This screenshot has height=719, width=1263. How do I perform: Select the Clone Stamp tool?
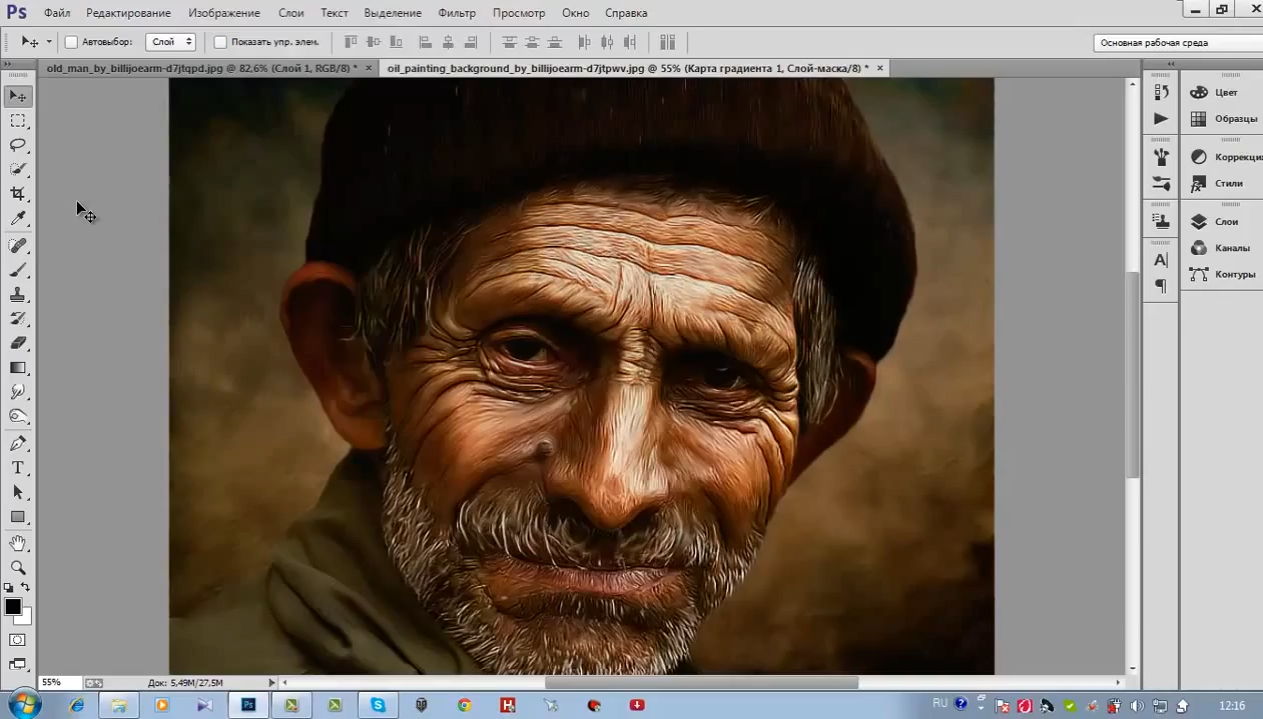[x=18, y=295]
